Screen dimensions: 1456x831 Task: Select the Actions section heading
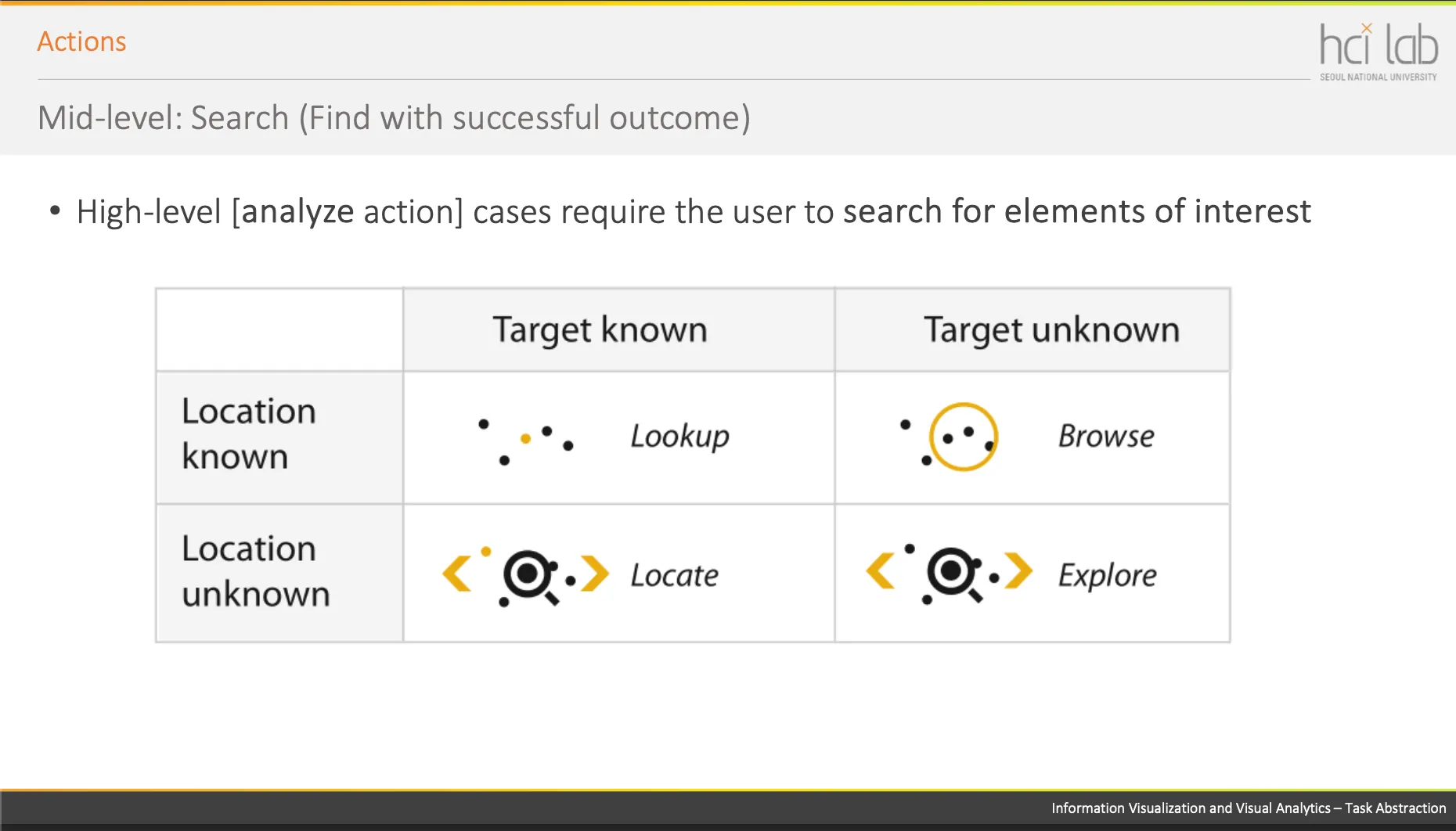point(81,41)
